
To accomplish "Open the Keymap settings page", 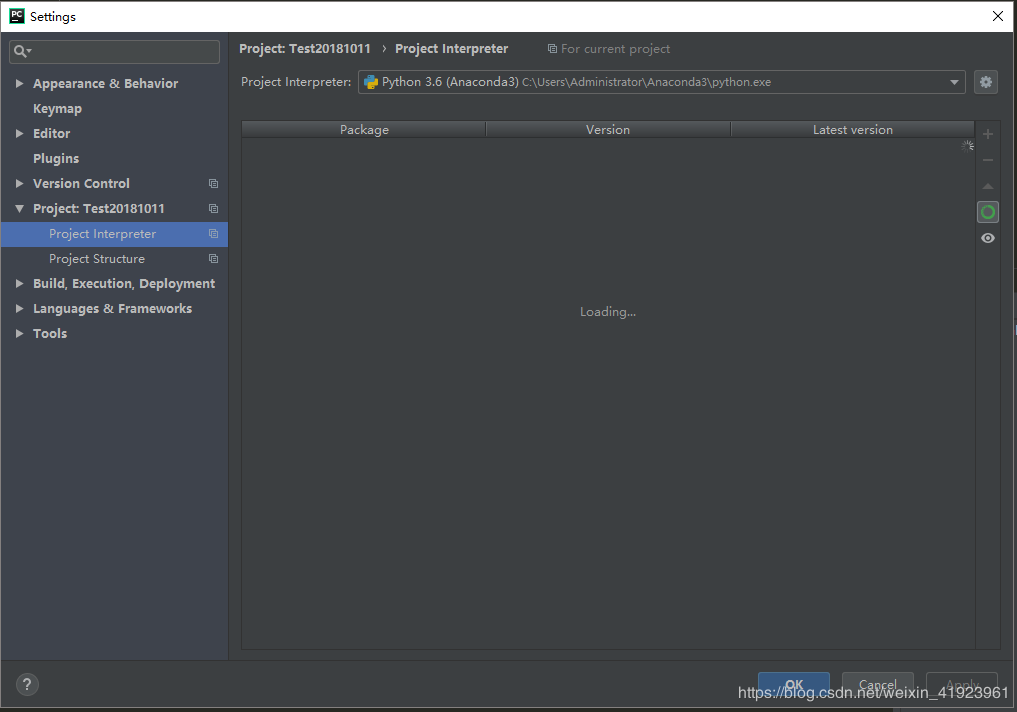I will tap(57, 109).
